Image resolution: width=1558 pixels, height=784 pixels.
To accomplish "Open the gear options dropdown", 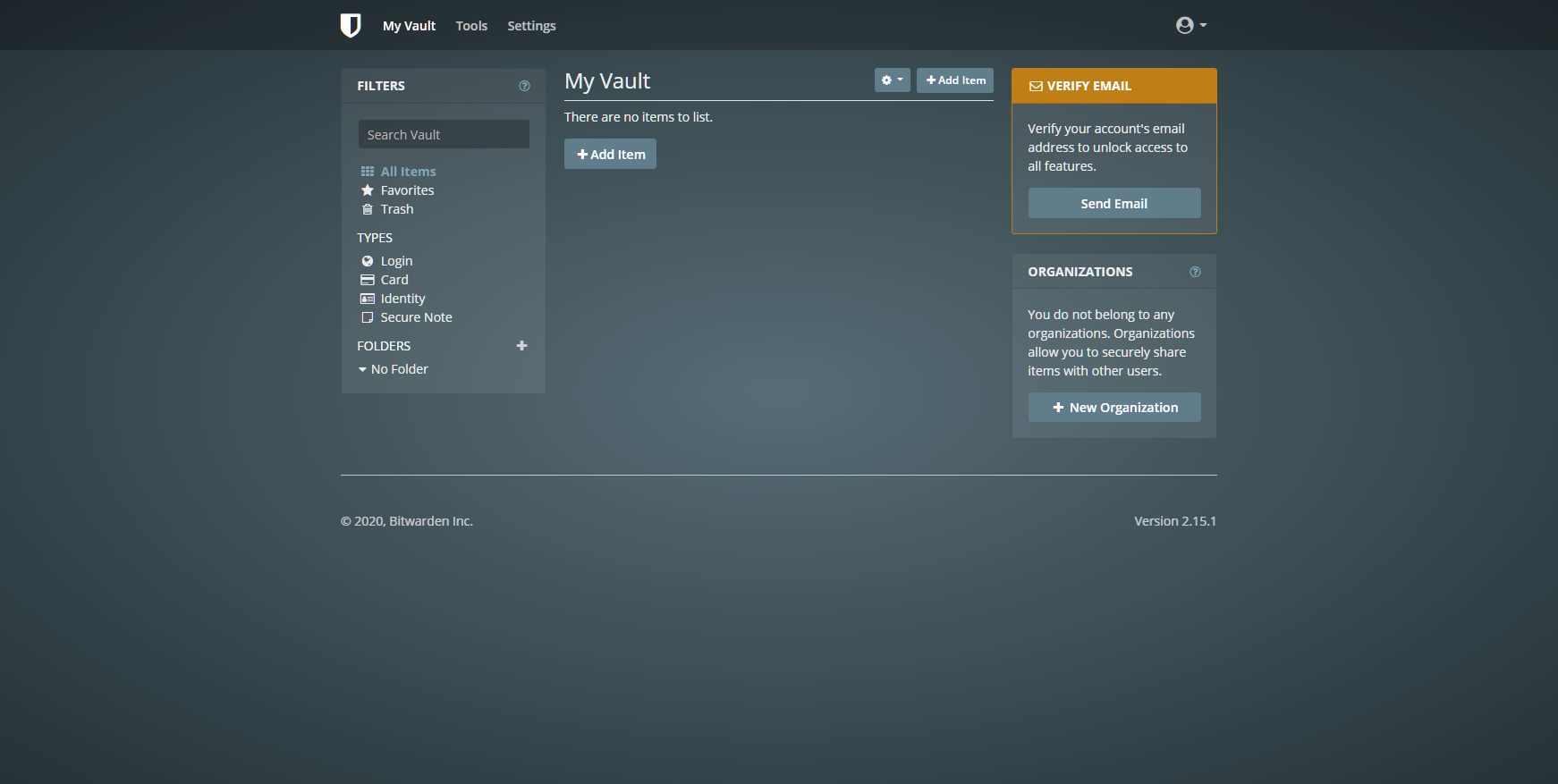I will click(x=892, y=80).
